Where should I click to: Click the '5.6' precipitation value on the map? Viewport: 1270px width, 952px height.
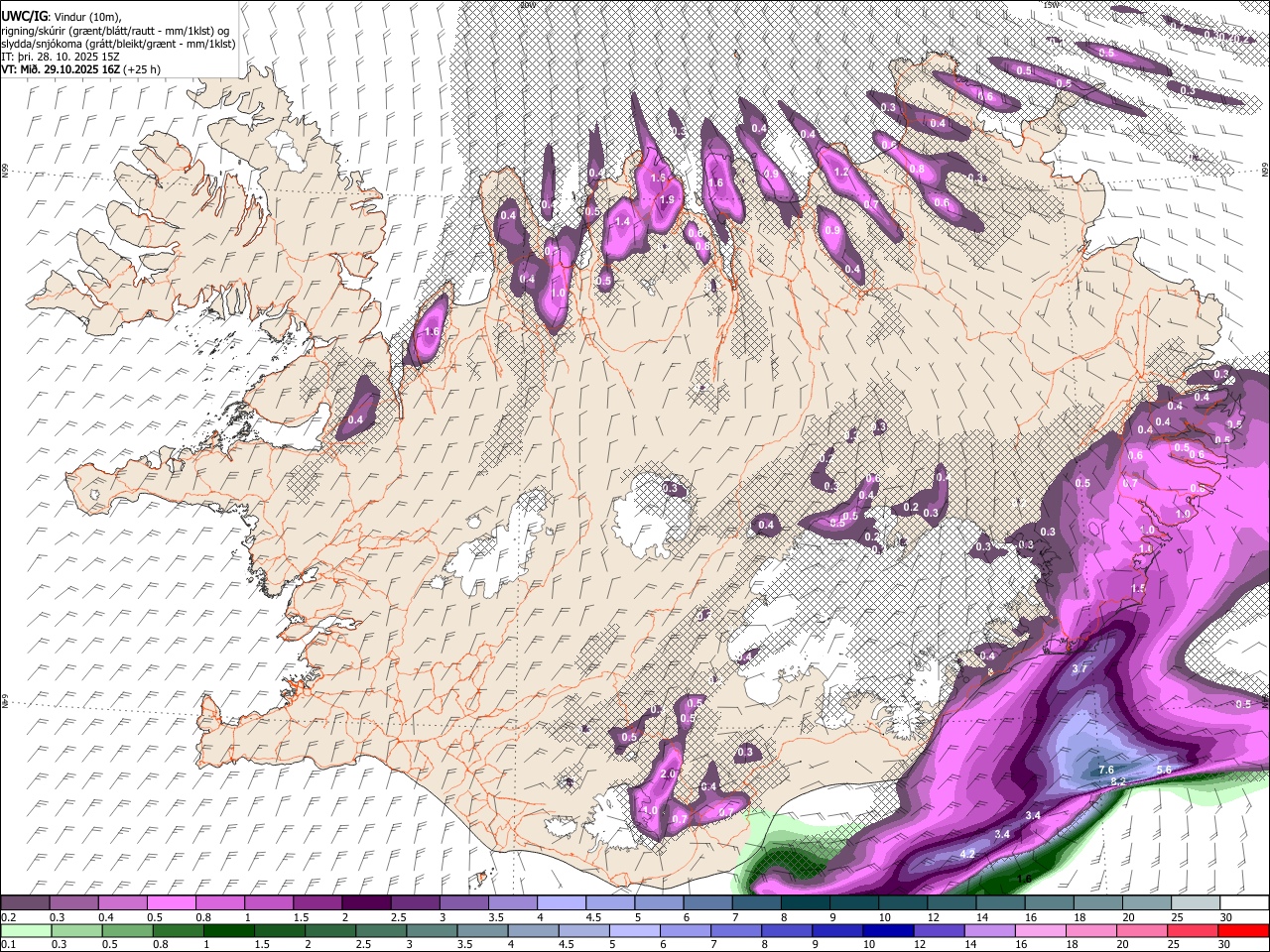tap(1164, 770)
